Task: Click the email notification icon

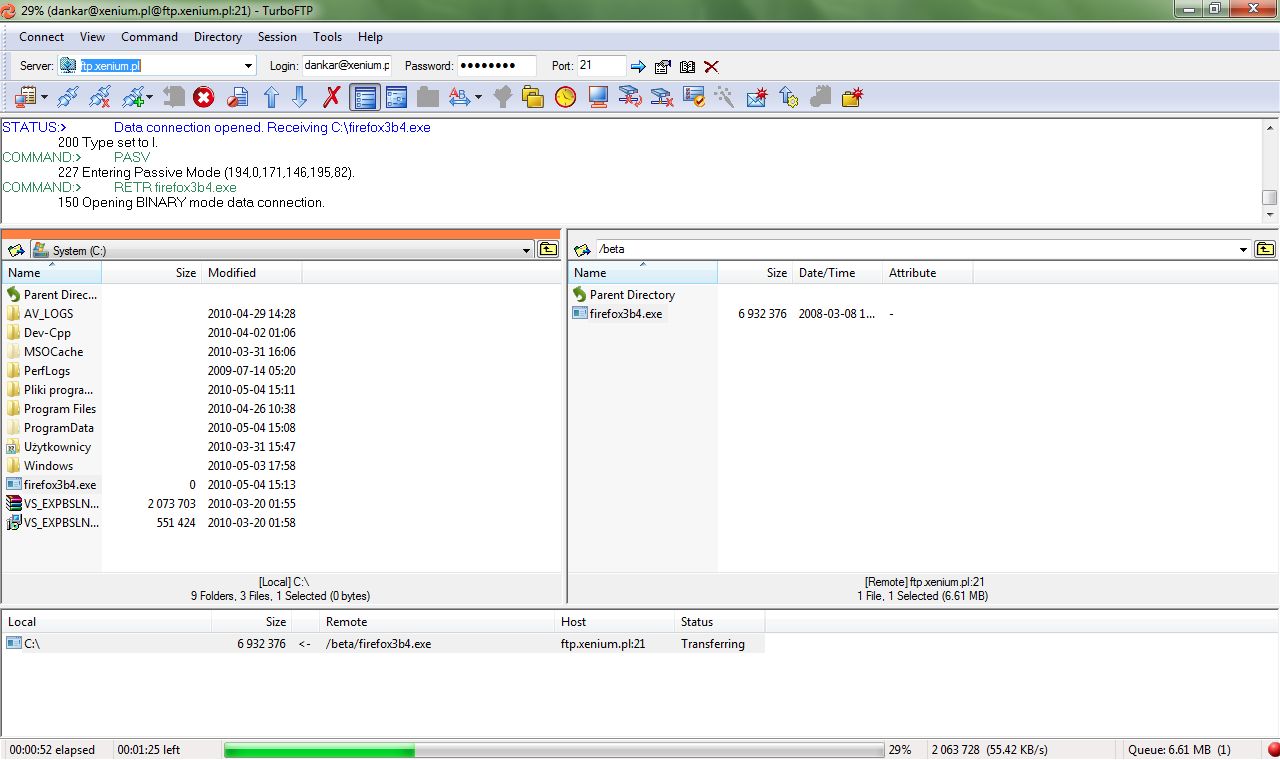Action: [757, 97]
